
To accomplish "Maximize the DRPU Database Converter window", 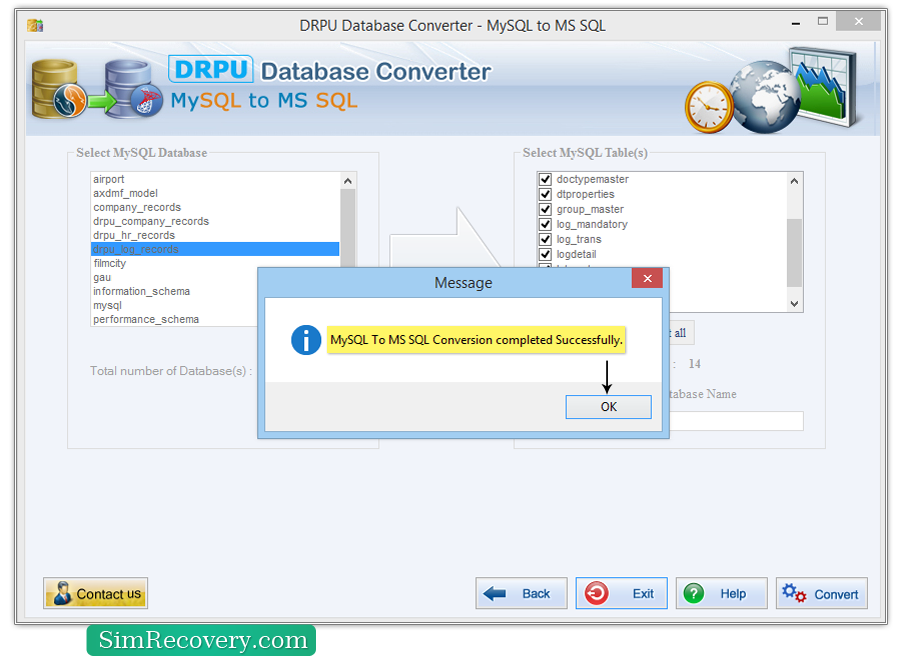I will coord(823,21).
